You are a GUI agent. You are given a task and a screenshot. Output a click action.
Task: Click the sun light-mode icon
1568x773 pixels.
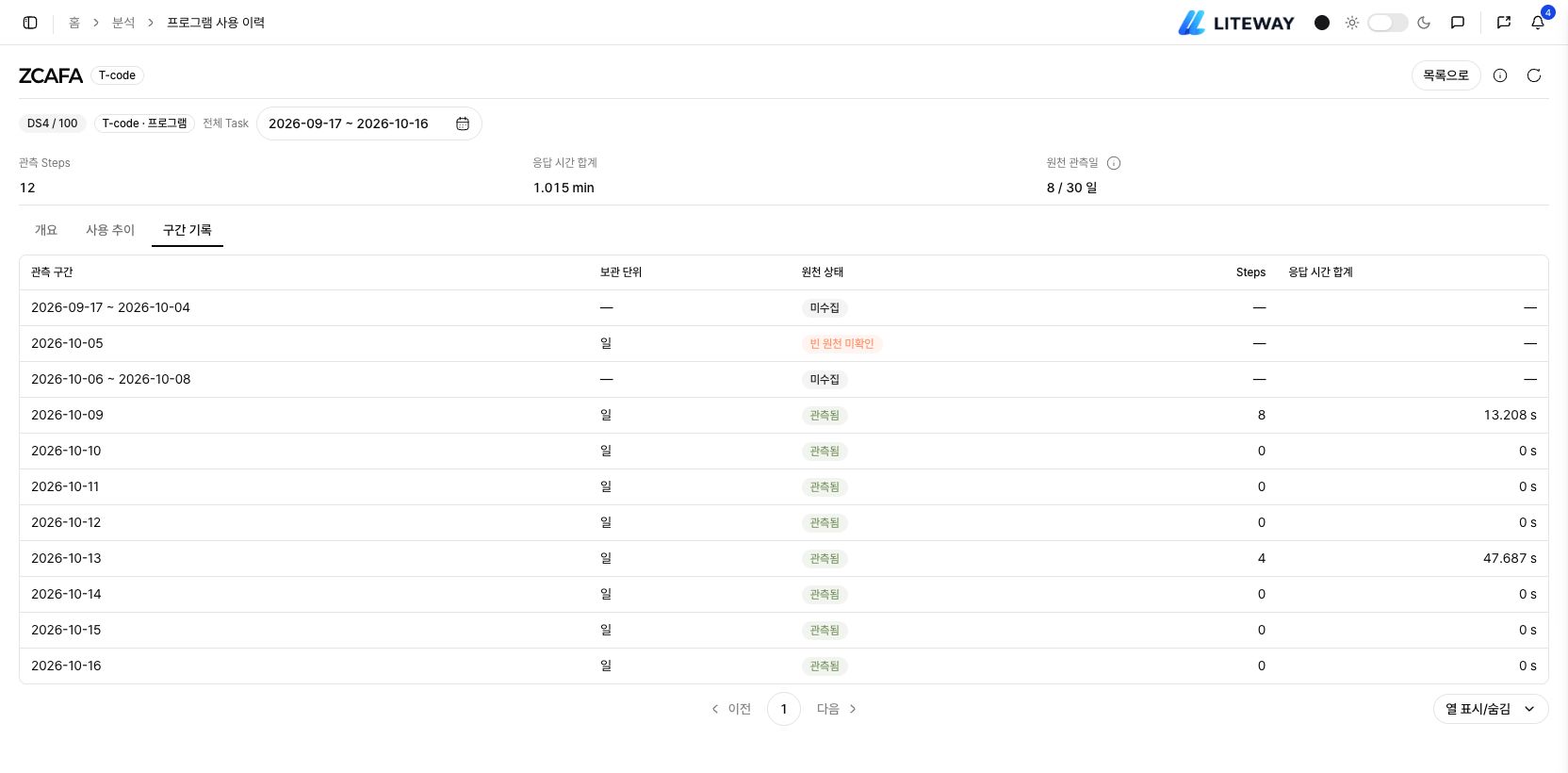point(1352,23)
